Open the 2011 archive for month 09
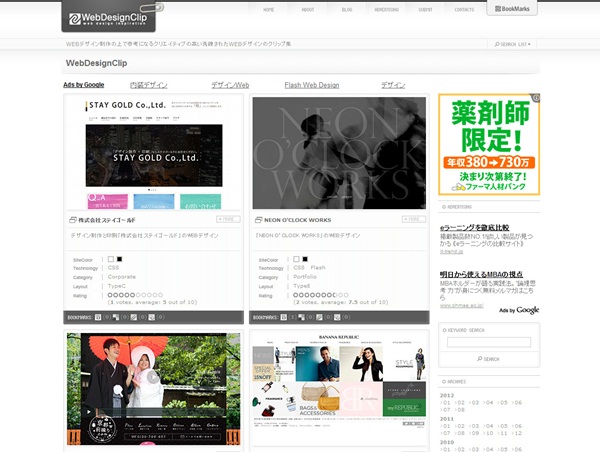The height and width of the screenshot is (452, 600). (x=474, y=433)
